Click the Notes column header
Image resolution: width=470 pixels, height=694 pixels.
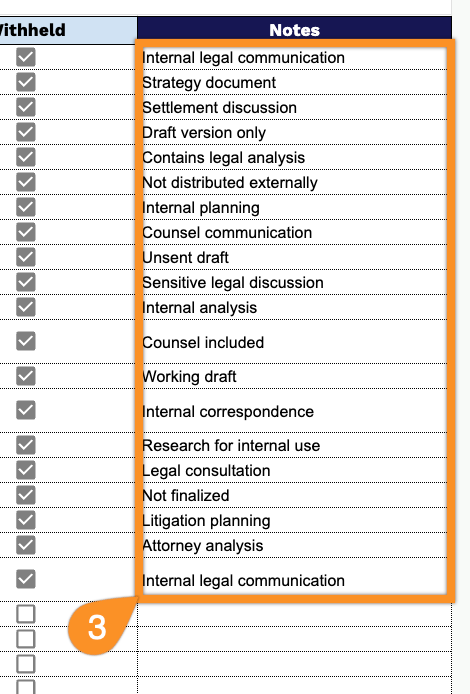[294, 30]
